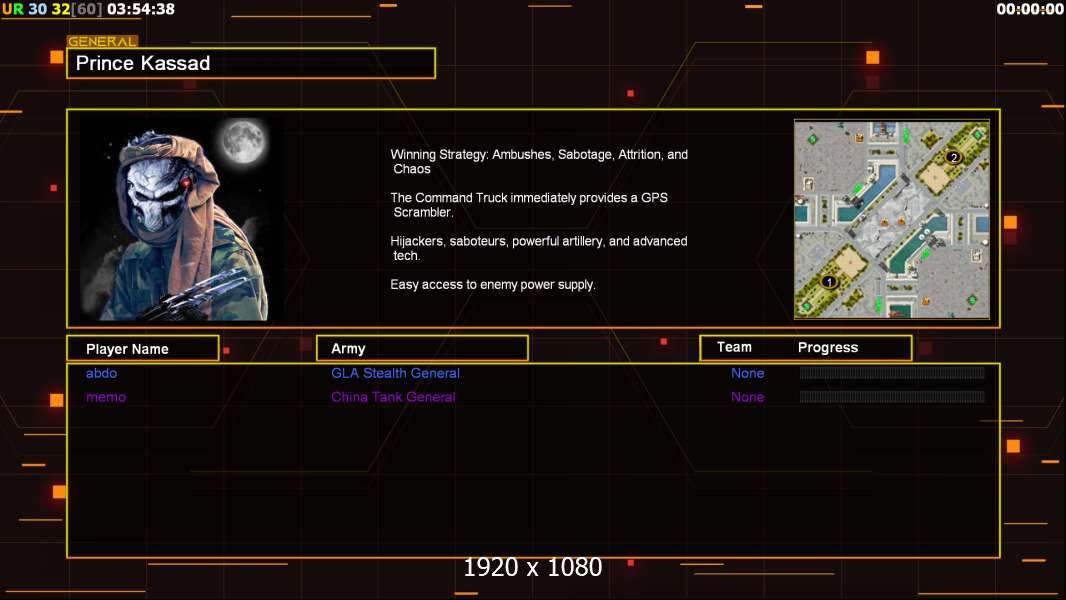Click the moon in the general portrait
1066x600 pixels.
click(243, 141)
